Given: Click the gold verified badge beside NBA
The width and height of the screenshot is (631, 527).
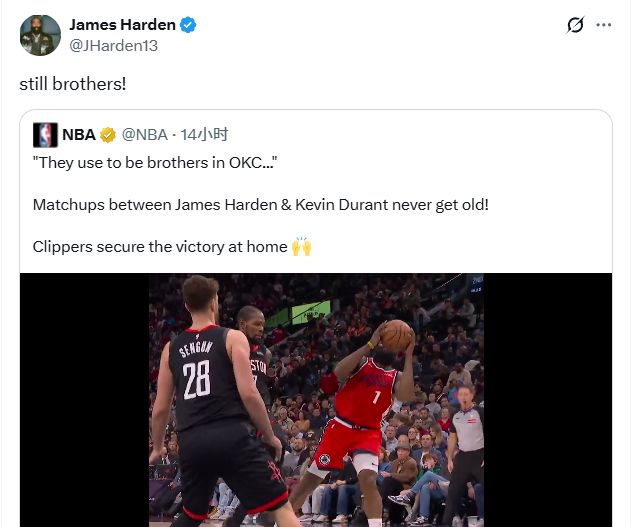Looking at the screenshot, I should coord(108,135).
